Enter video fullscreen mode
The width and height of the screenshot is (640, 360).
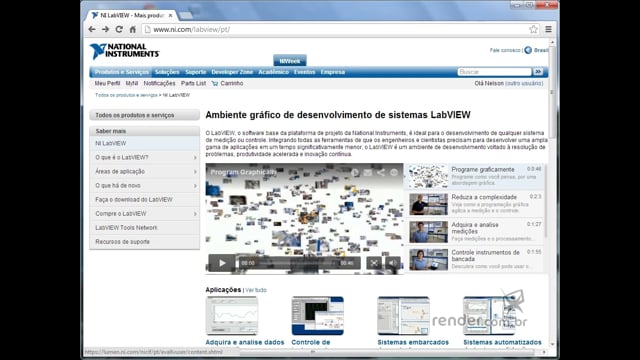[373, 263]
